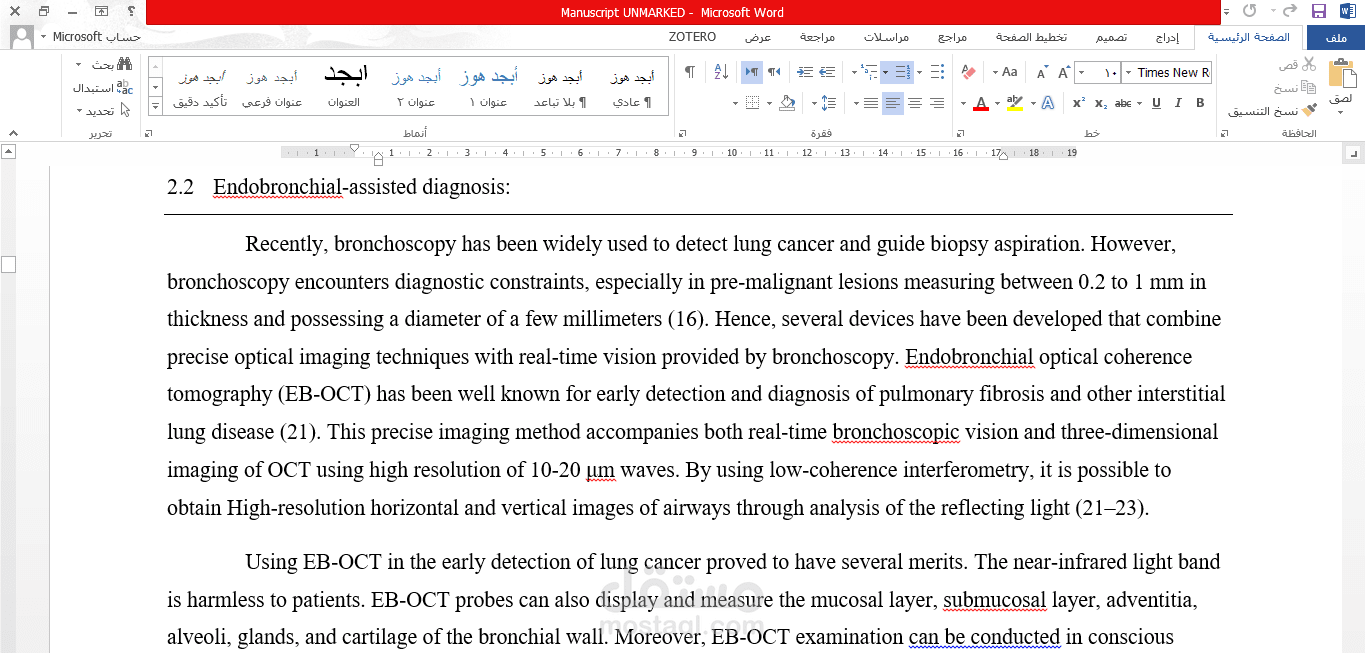Image resolution: width=1365 pixels, height=653 pixels.
Task: Increase font size with Grow Font
Action: click(x=1062, y=72)
